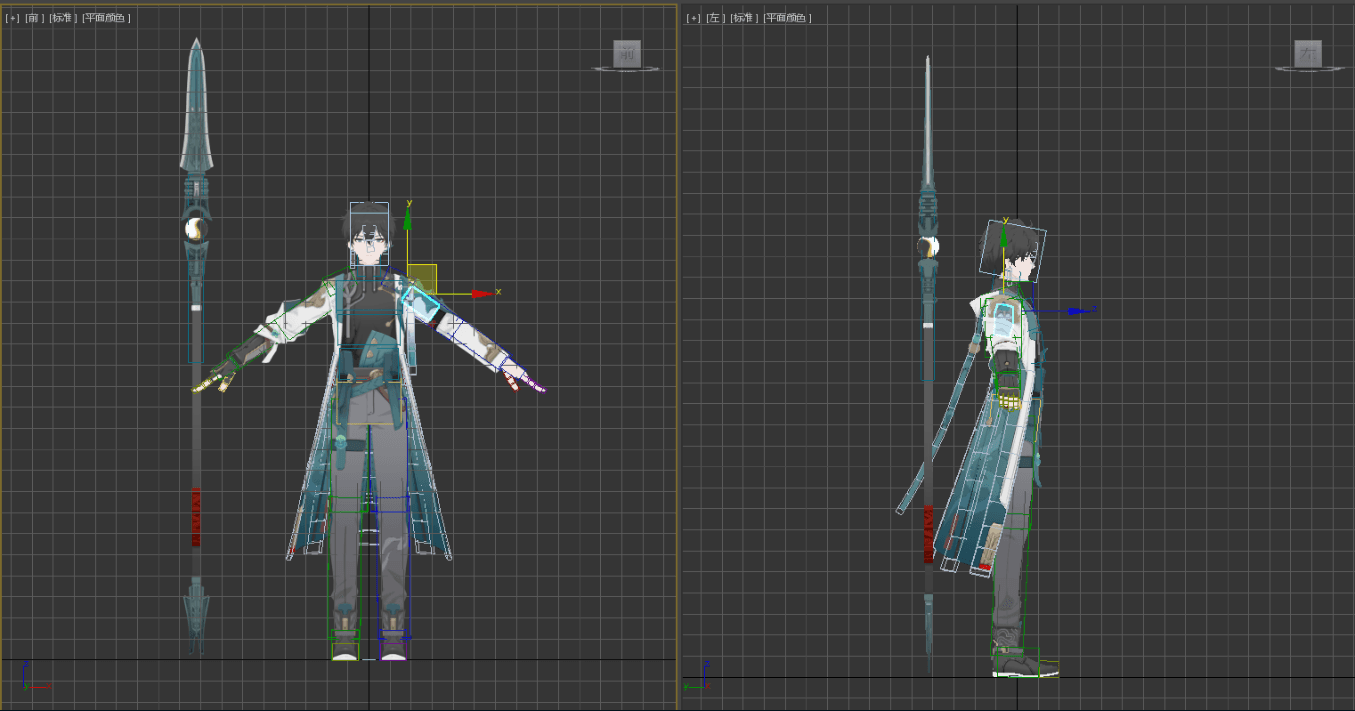
Task: Select the character's head box in the Left viewport
Action: 1012,250
